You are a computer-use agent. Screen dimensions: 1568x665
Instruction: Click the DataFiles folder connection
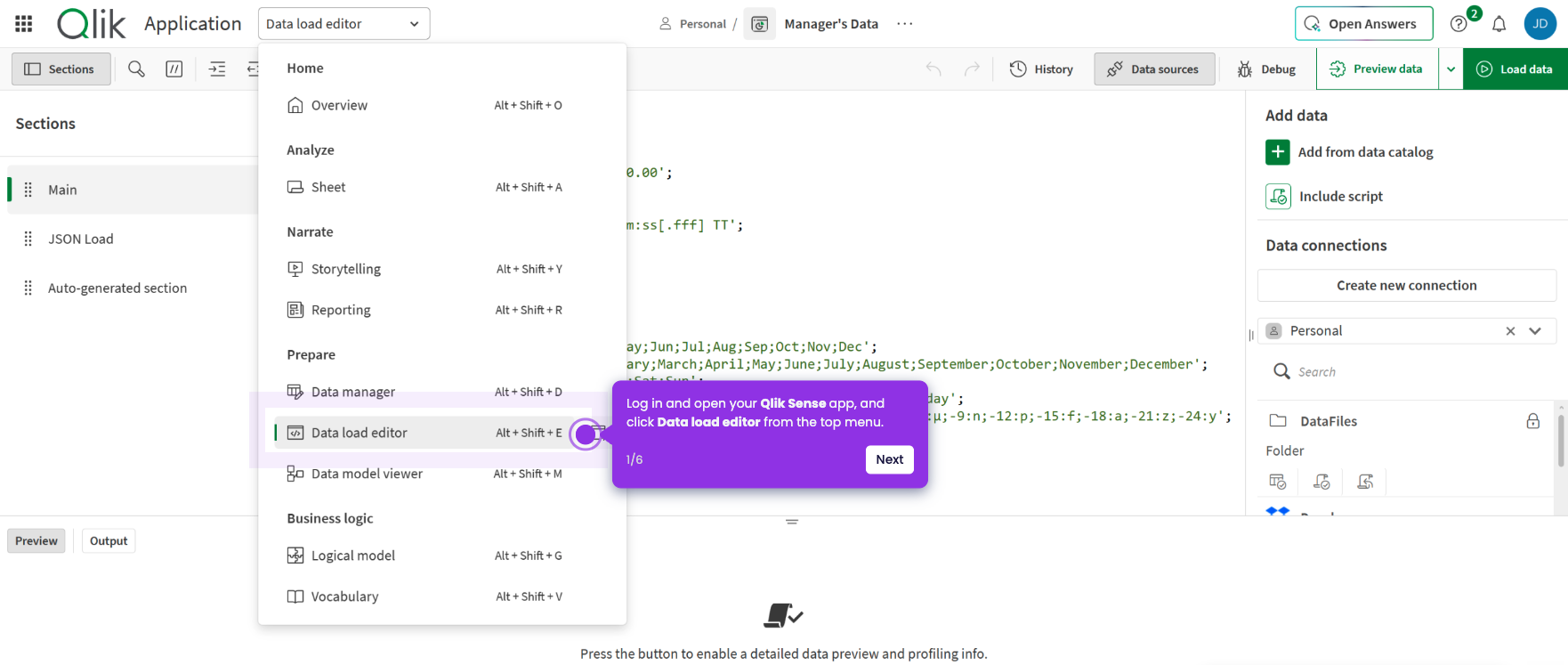click(x=1328, y=421)
